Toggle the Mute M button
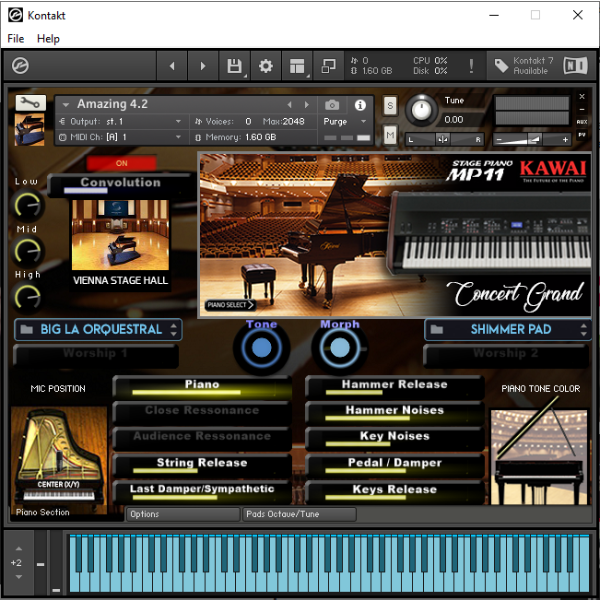Image resolution: width=600 pixels, height=600 pixels. click(390, 135)
